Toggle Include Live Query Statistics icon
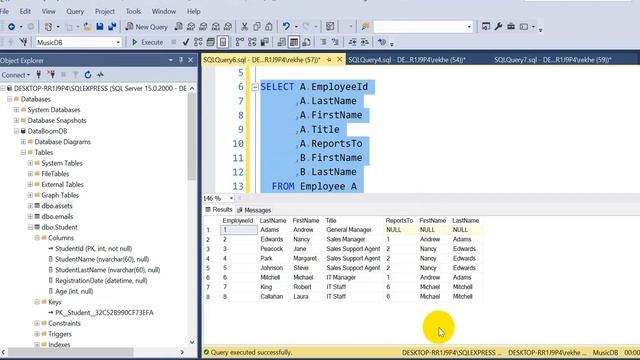The height and width of the screenshot is (360, 640). point(252,42)
